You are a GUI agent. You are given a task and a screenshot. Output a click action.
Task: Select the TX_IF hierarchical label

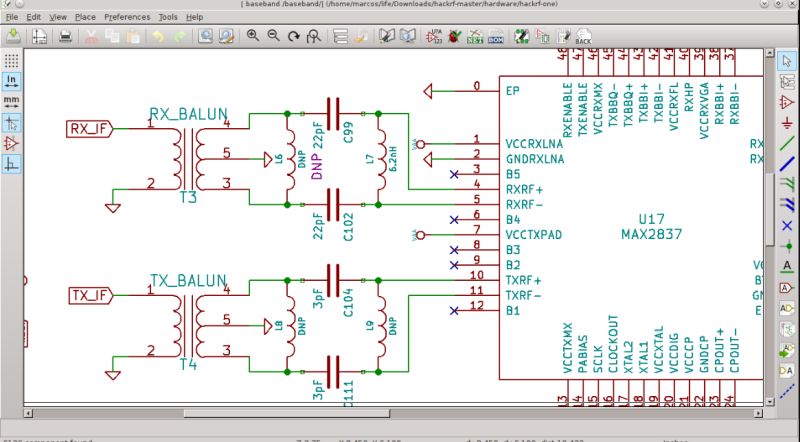(90, 296)
